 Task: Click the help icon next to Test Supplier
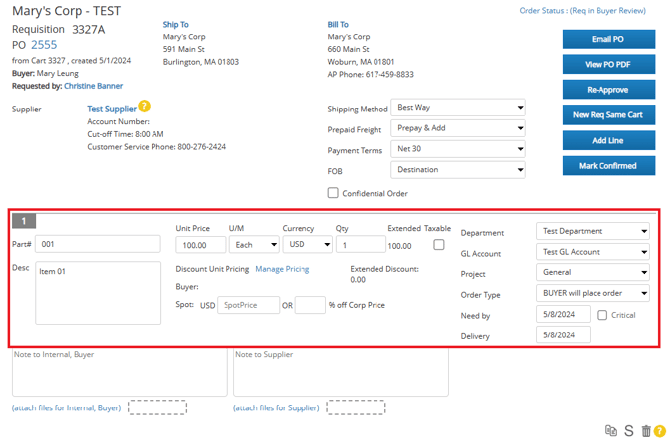coord(145,107)
